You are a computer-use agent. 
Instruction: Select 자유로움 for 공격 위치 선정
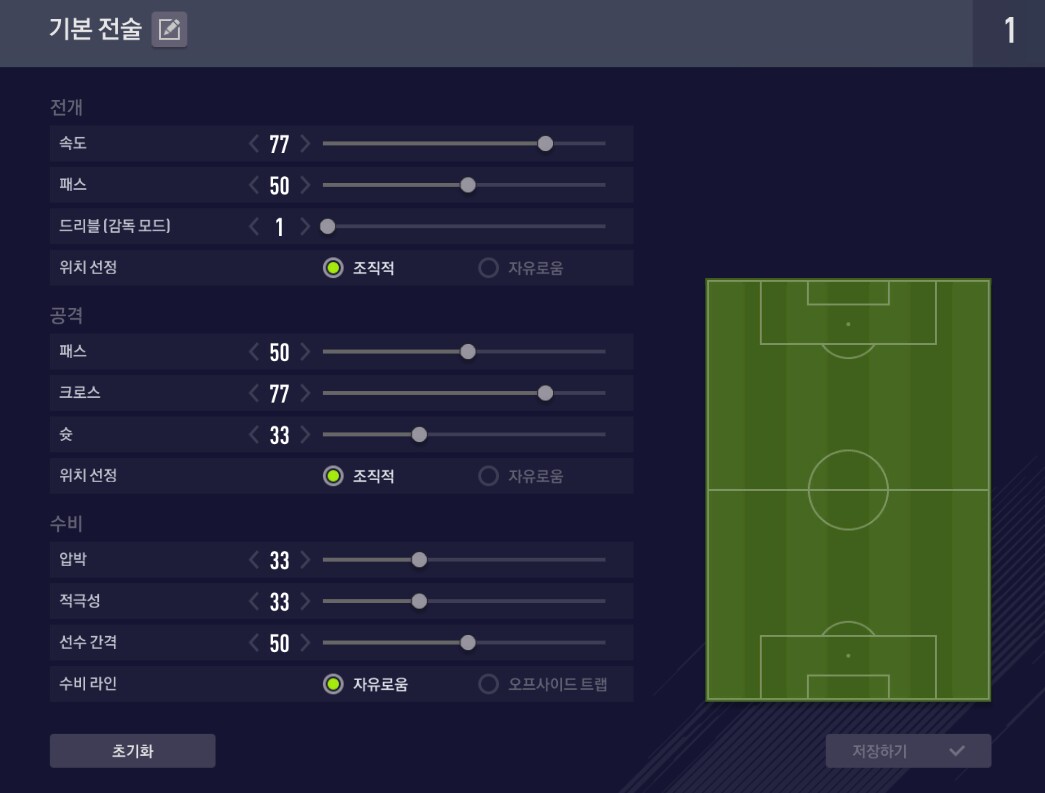pyautogui.click(x=489, y=476)
